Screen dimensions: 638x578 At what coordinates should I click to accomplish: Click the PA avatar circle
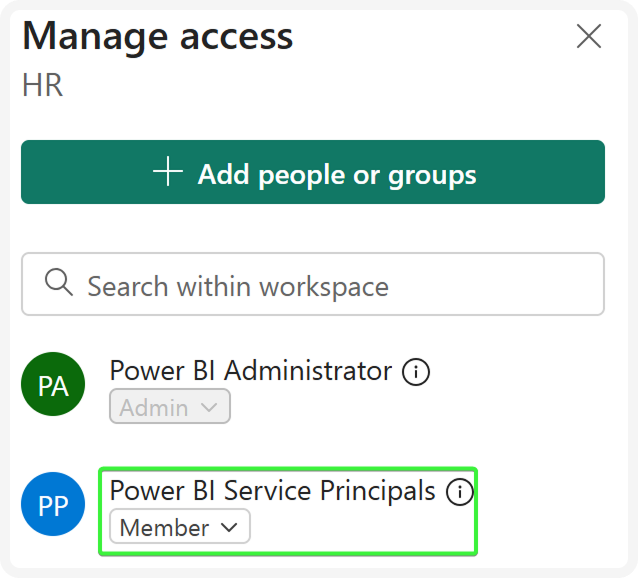tap(53, 384)
